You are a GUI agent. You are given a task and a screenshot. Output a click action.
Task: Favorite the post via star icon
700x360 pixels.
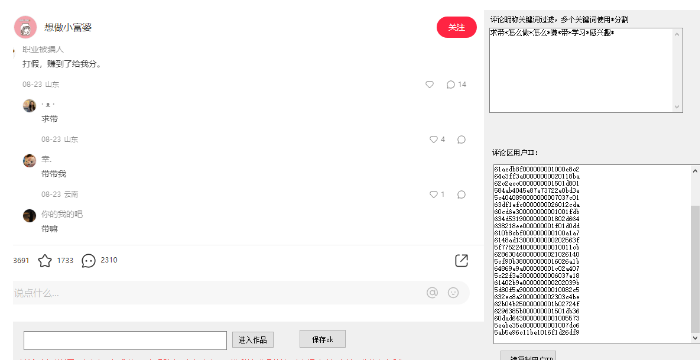click(45, 260)
